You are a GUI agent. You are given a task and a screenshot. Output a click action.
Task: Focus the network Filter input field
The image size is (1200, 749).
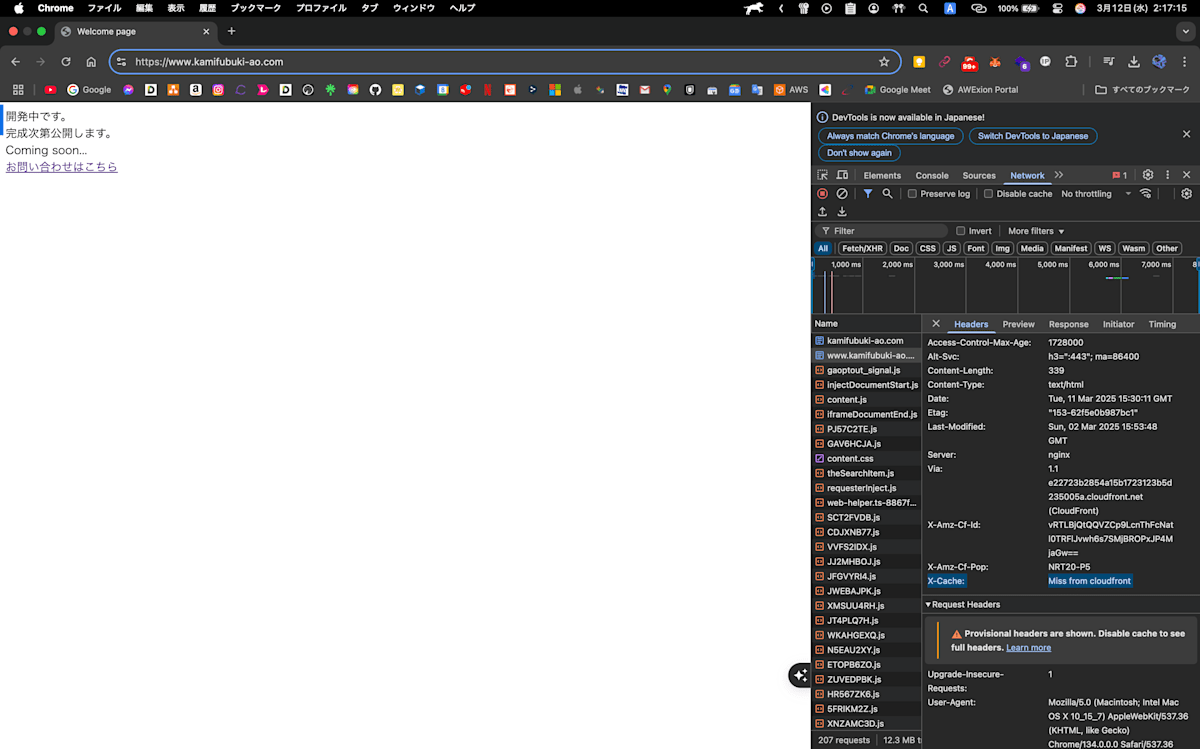883,231
